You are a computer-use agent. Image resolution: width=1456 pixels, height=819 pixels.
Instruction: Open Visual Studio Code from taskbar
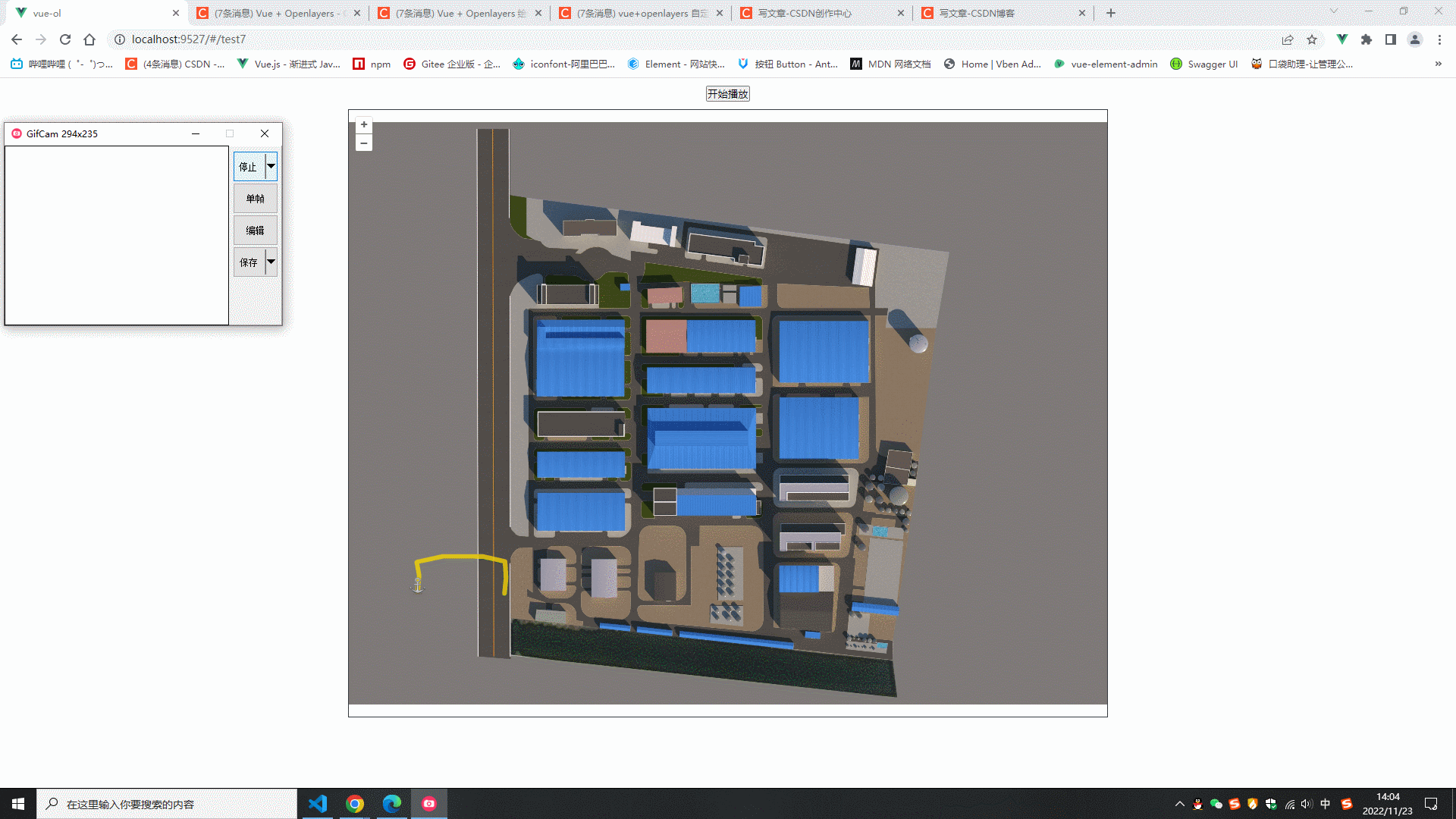point(318,804)
